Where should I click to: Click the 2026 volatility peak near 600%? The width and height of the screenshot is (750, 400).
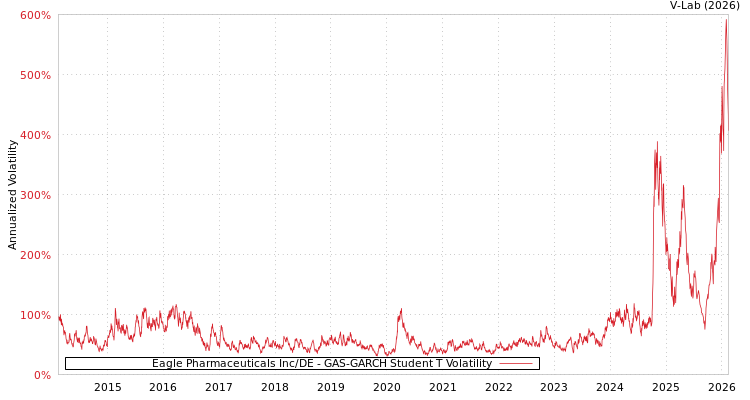coord(727,20)
